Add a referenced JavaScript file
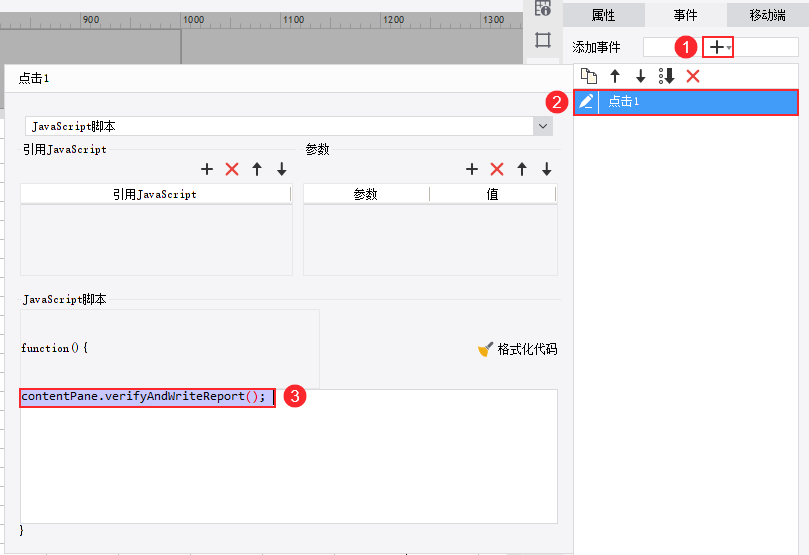 click(x=207, y=169)
